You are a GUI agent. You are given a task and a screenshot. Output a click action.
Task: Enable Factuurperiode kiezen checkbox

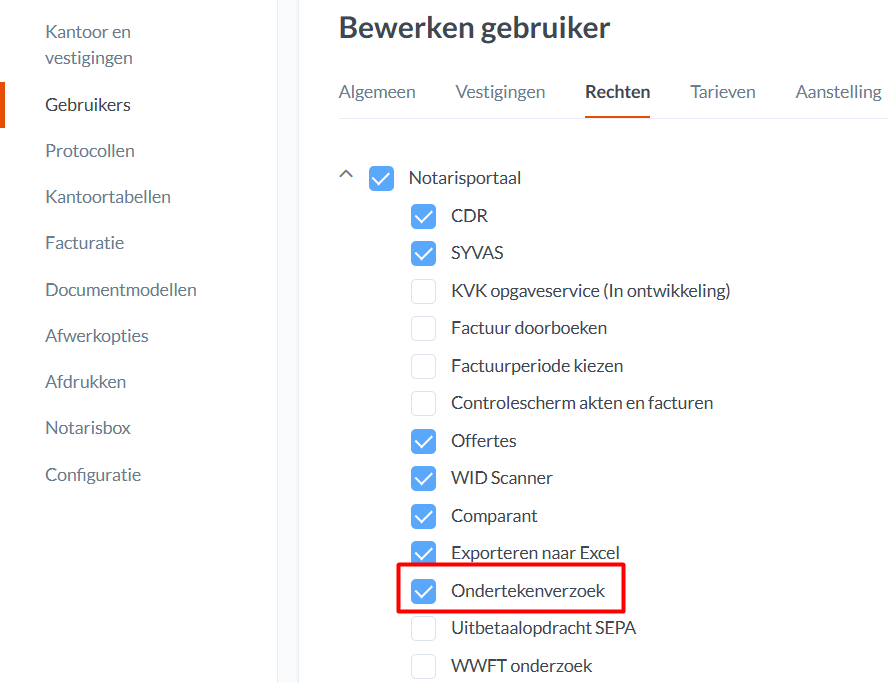424,366
